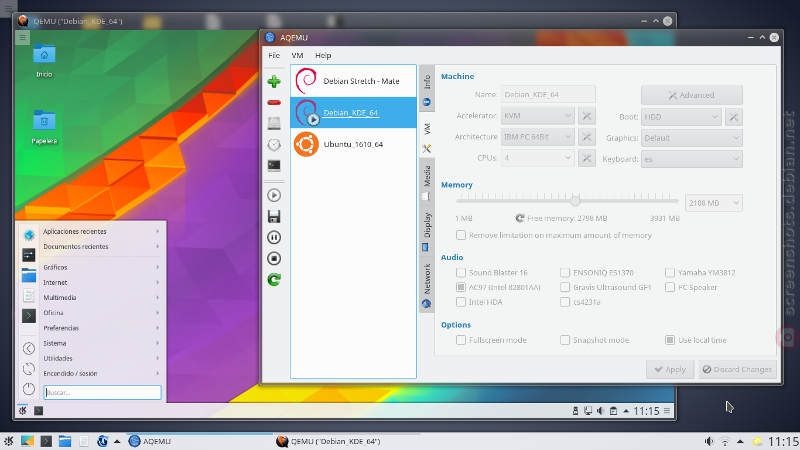This screenshot has width=800, height=450.
Task: Open the QEMU monitor terminal icon
Action: click(274, 166)
